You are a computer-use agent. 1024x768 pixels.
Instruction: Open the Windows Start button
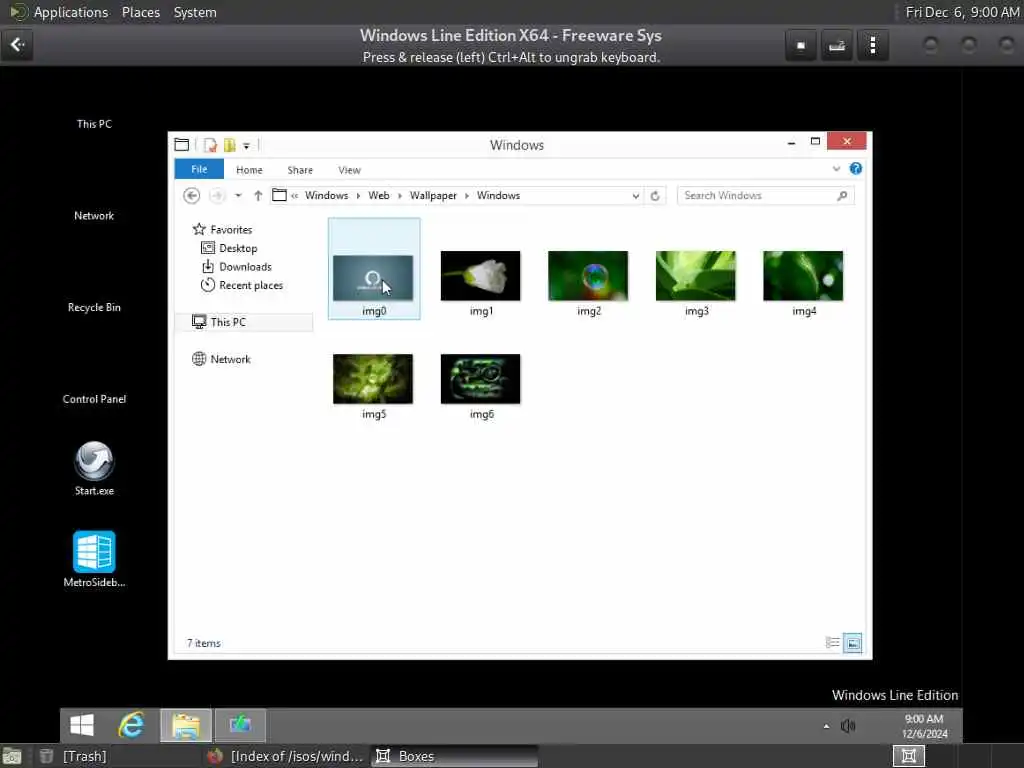(82, 725)
